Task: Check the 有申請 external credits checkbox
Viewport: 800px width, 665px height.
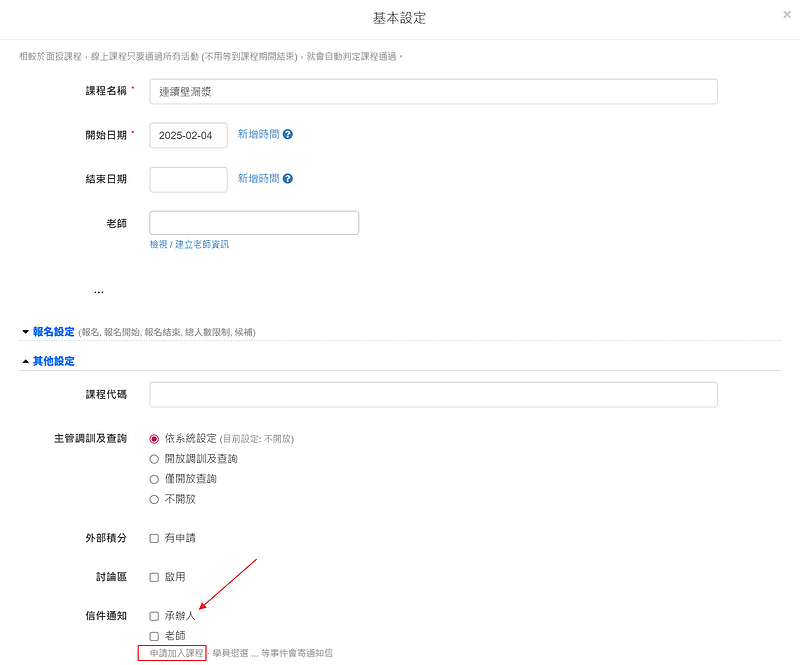Action: (x=154, y=538)
